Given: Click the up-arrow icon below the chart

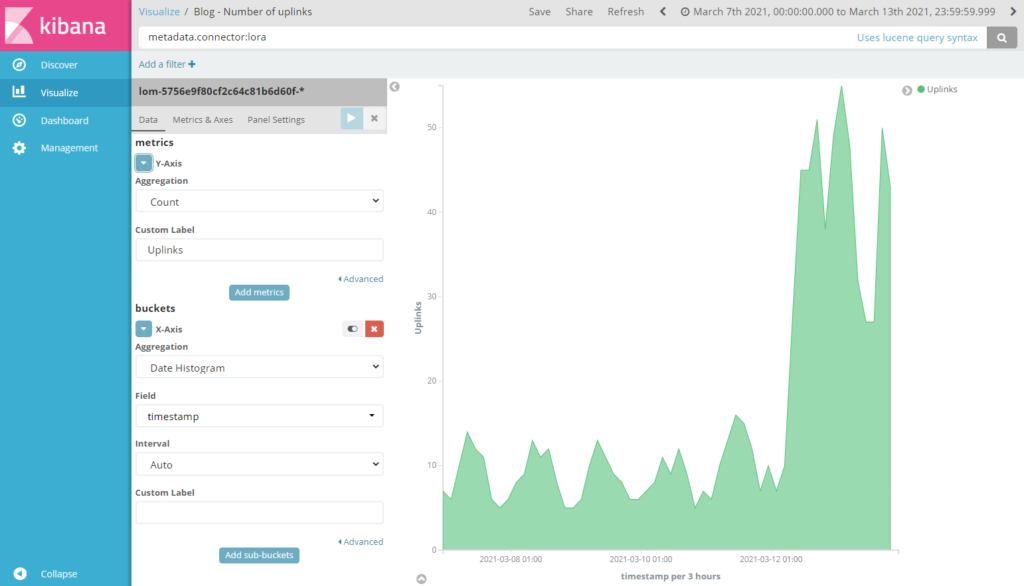Looking at the screenshot, I should (x=421, y=579).
